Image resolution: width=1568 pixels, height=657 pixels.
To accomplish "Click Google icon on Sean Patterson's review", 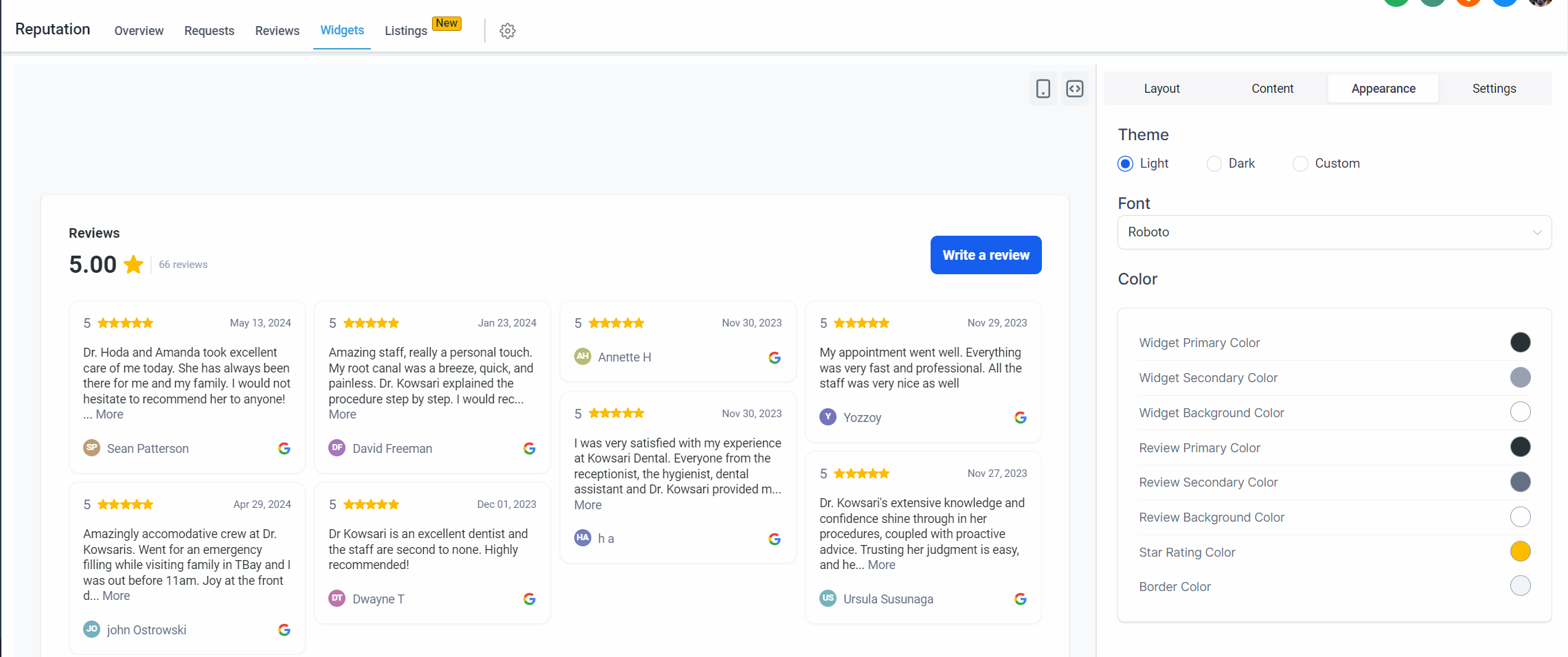I will pos(284,449).
